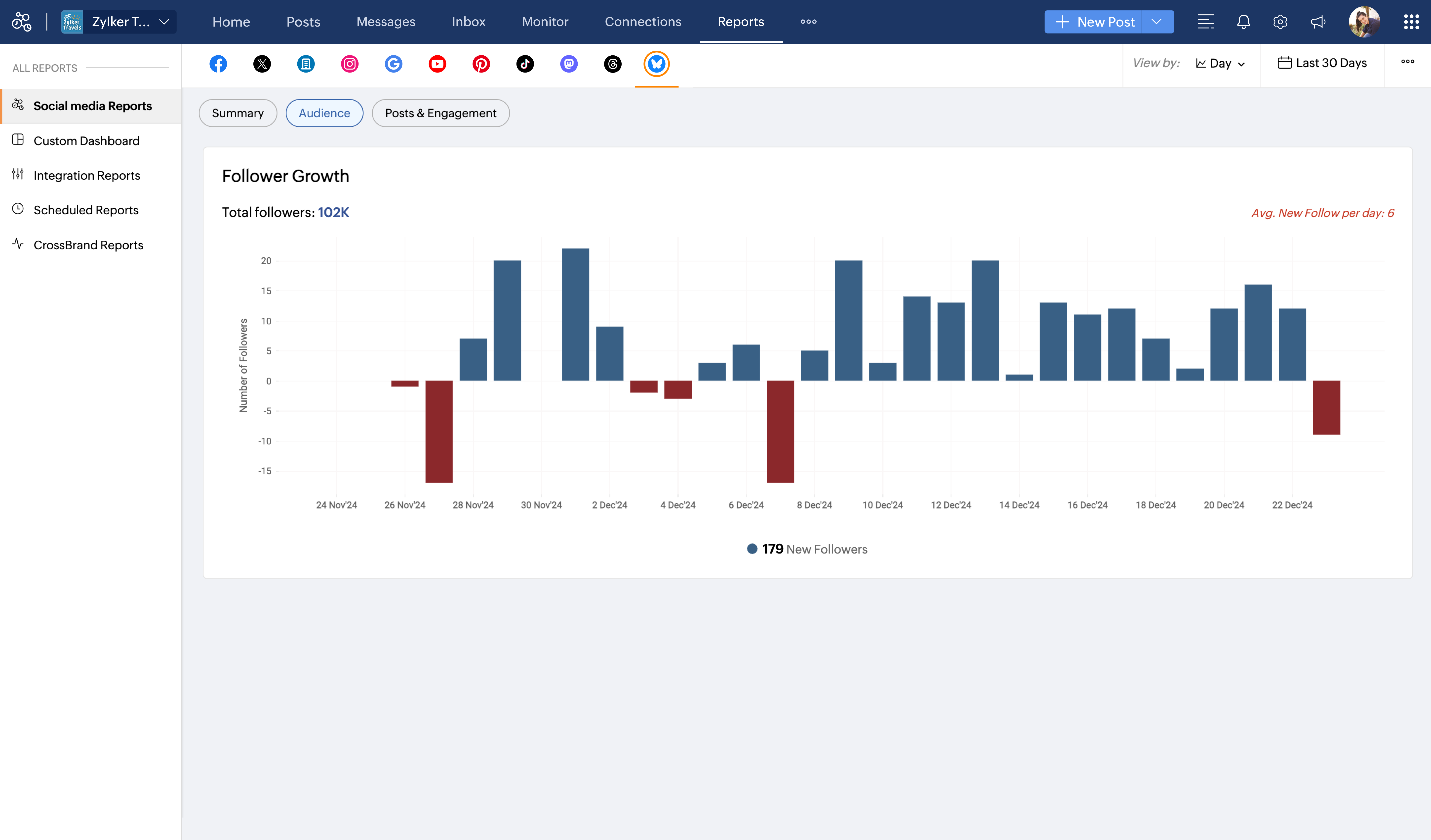This screenshot has height=840, width=1431.
Task: Open Scheduled Reports in the sidebar
Action: 86,210
